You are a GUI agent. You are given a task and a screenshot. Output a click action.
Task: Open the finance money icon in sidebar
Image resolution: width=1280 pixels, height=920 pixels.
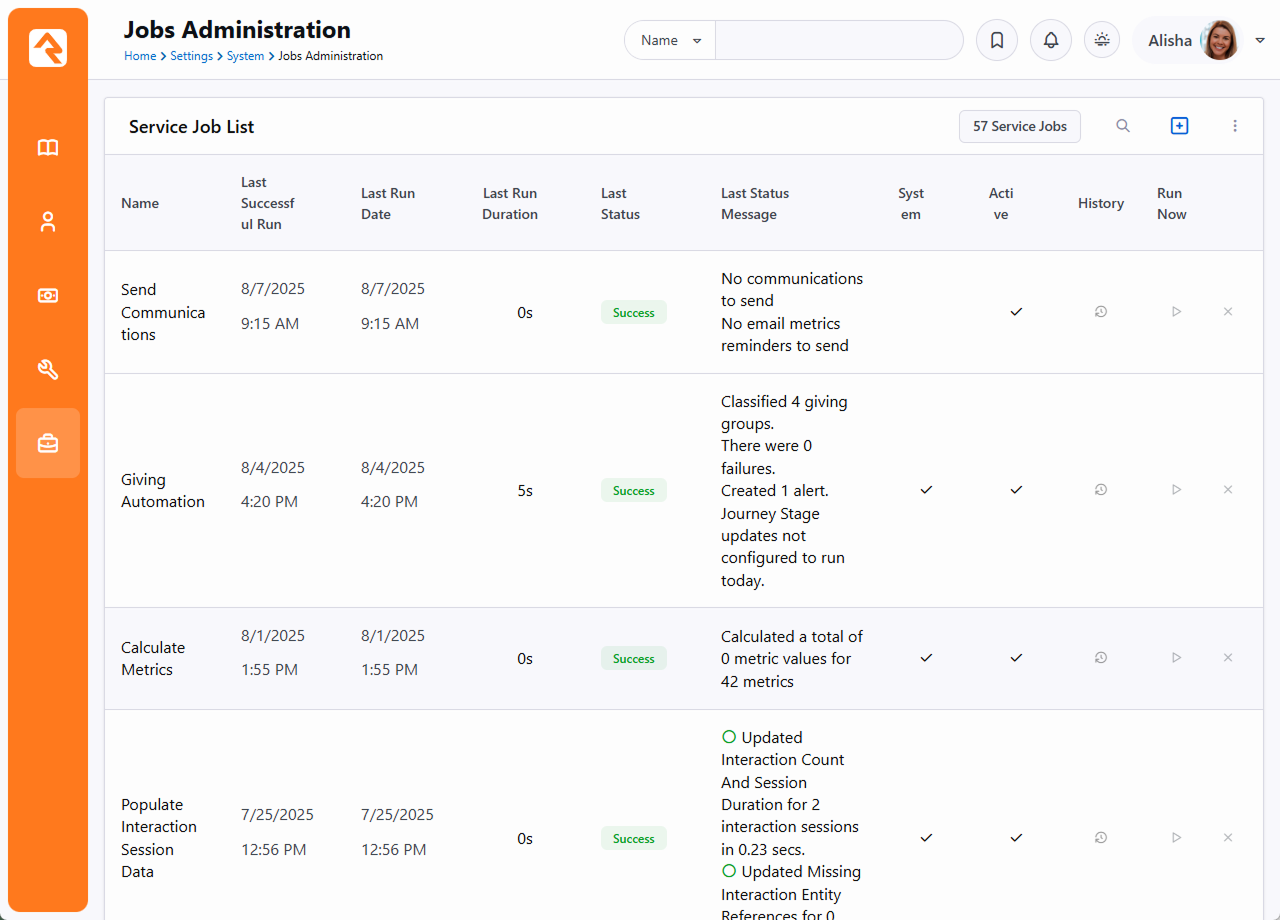48,296
